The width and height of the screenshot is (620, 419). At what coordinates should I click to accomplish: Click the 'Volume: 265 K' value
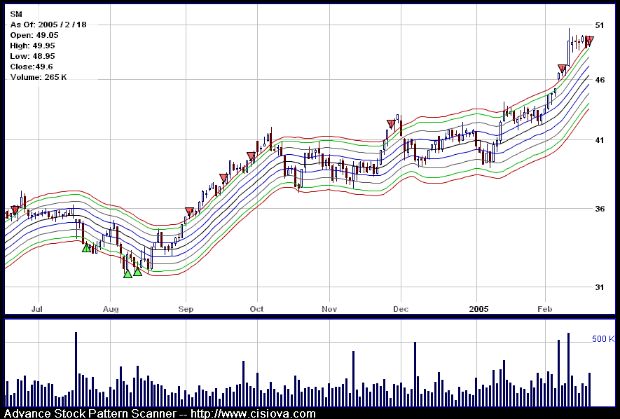(38, 77)
